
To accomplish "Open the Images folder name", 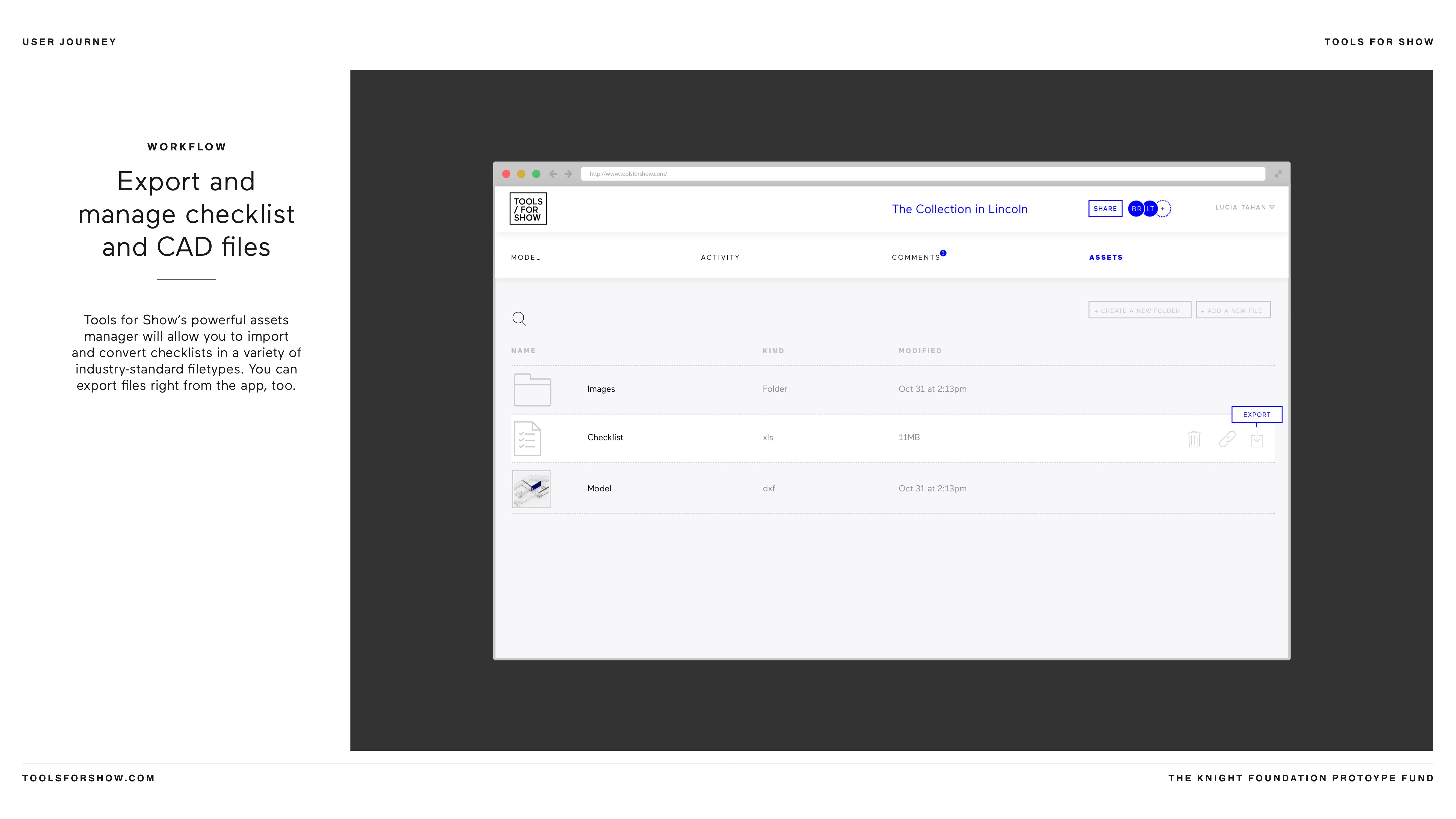I will (x=601, y=389).
